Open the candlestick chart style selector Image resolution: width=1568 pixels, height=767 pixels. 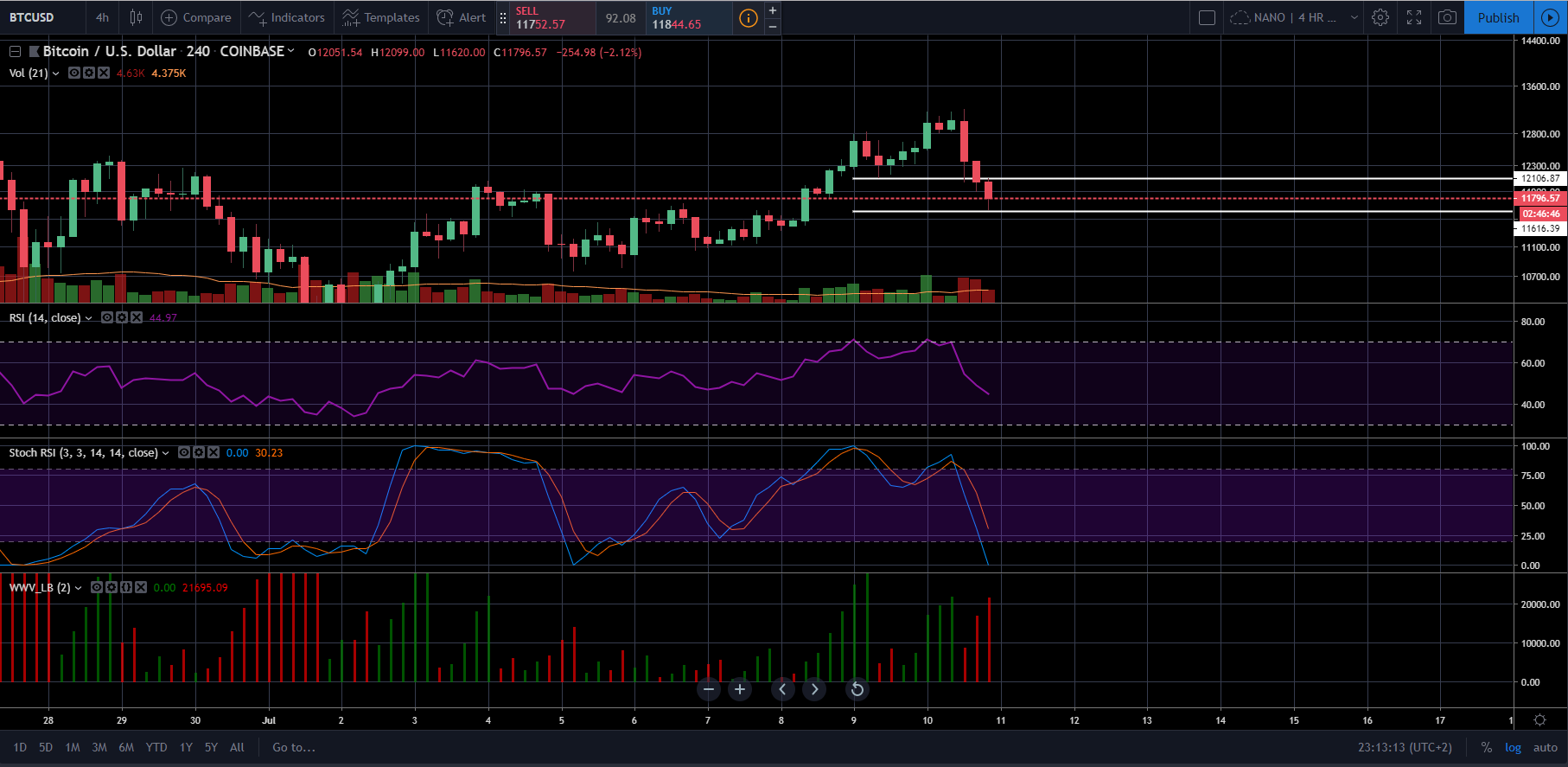click(x=136, y=17)
